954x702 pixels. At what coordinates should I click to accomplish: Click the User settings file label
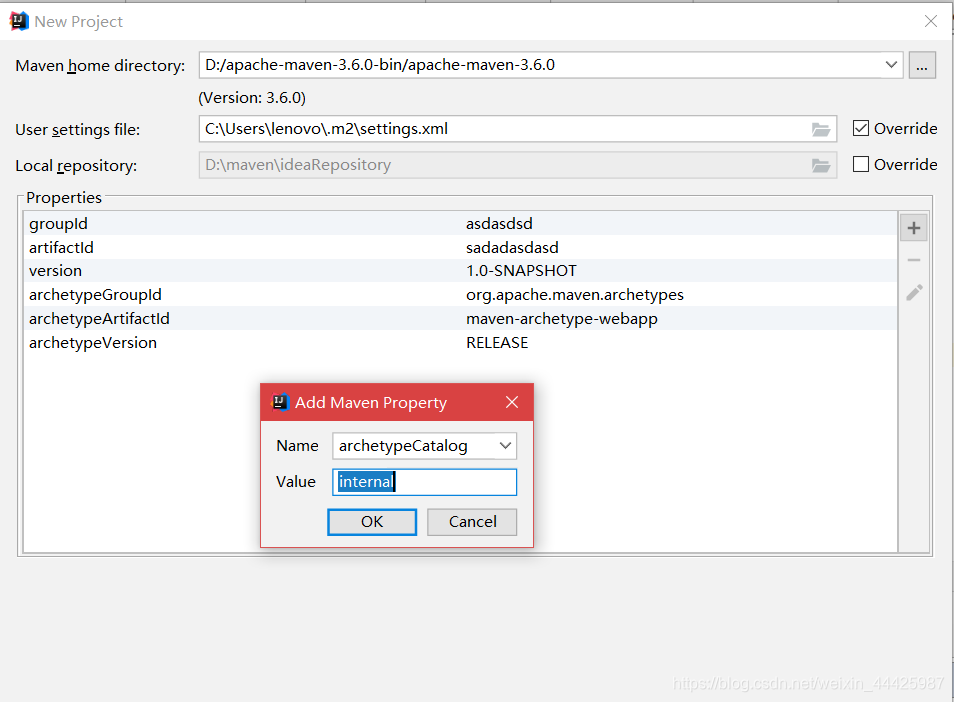[x=77, y=130]
